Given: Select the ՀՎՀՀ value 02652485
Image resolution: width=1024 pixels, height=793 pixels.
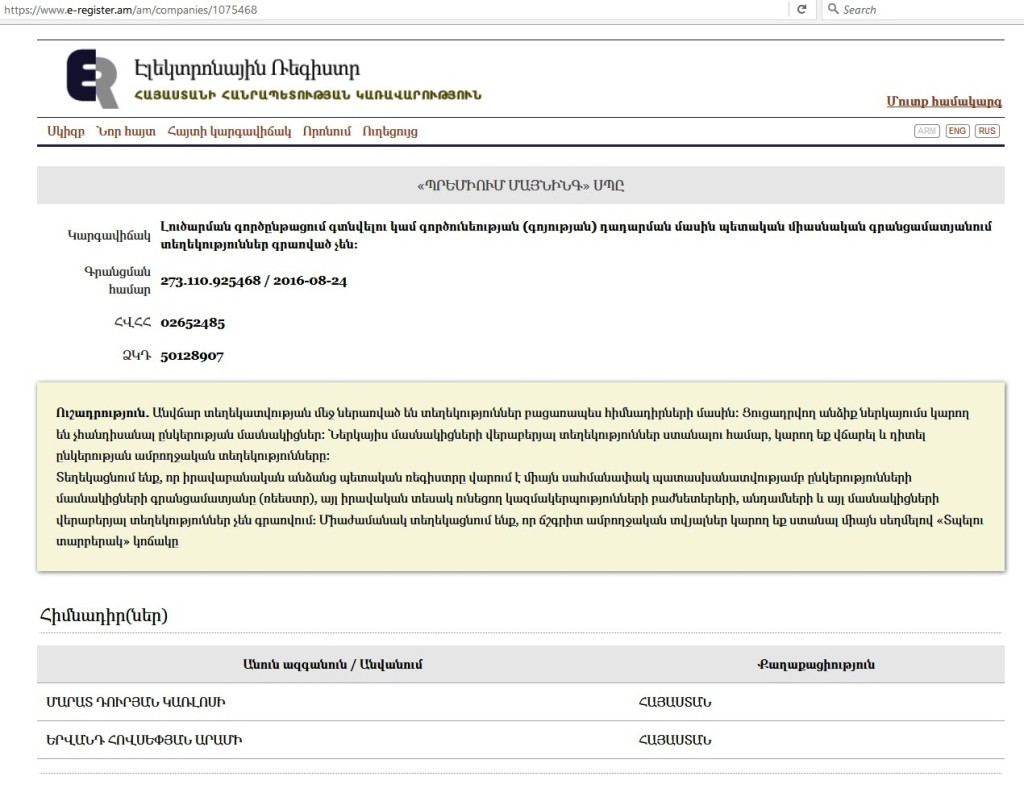Looking at the screenshot, I should [193, 323].
